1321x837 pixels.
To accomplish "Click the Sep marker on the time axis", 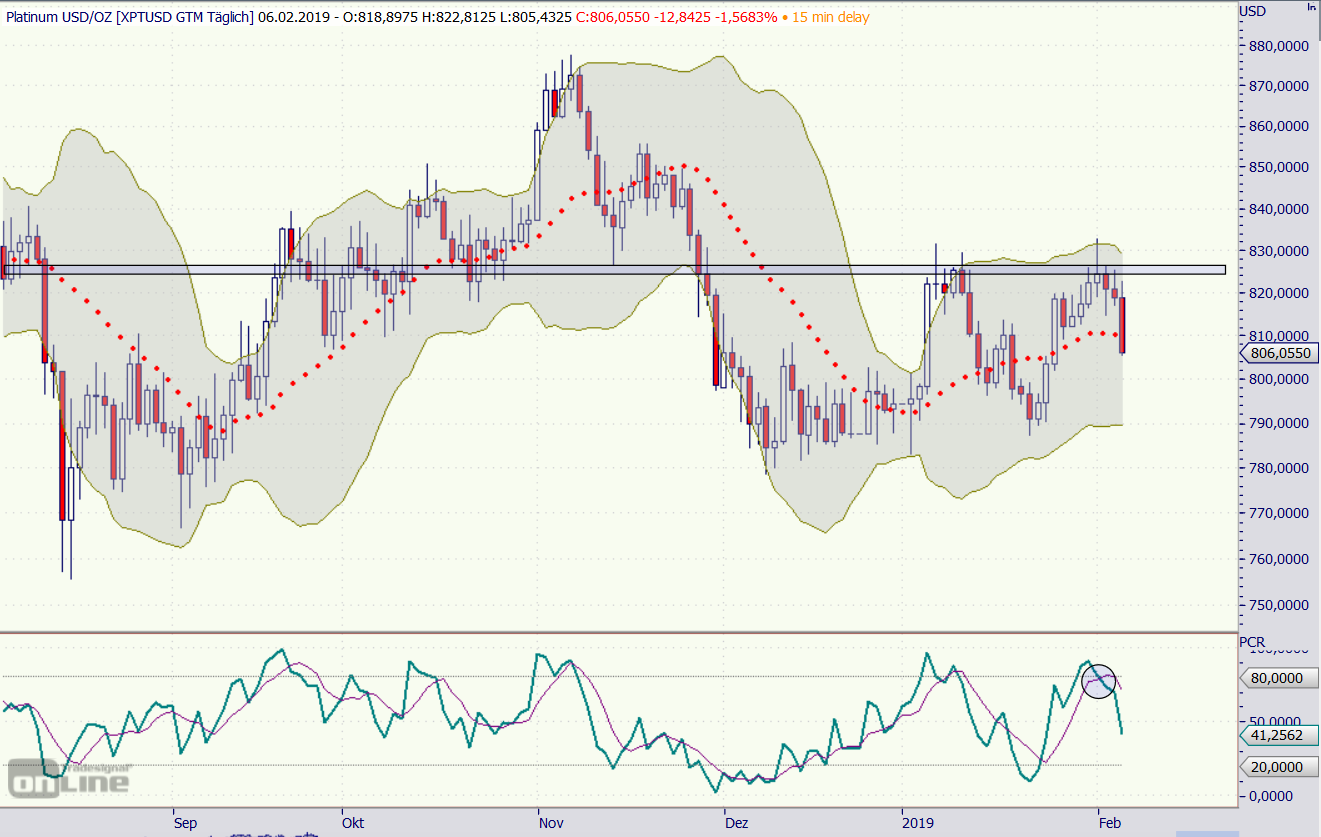I will point(185,823).
